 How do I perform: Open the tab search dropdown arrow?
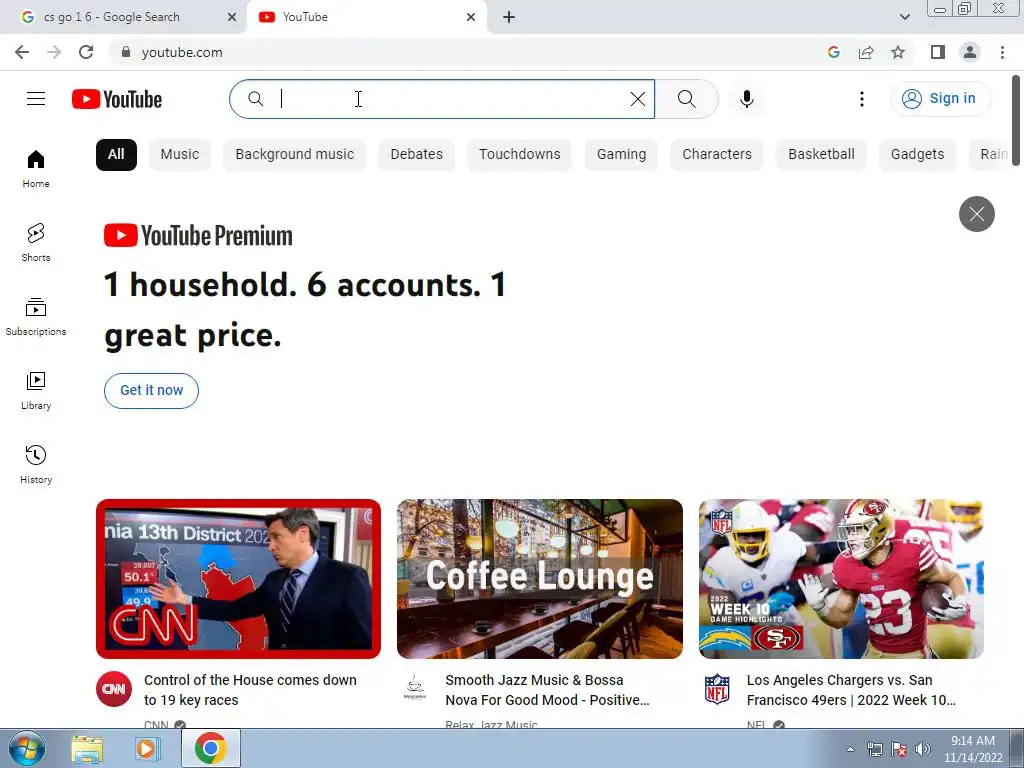[x=904, y=17]
